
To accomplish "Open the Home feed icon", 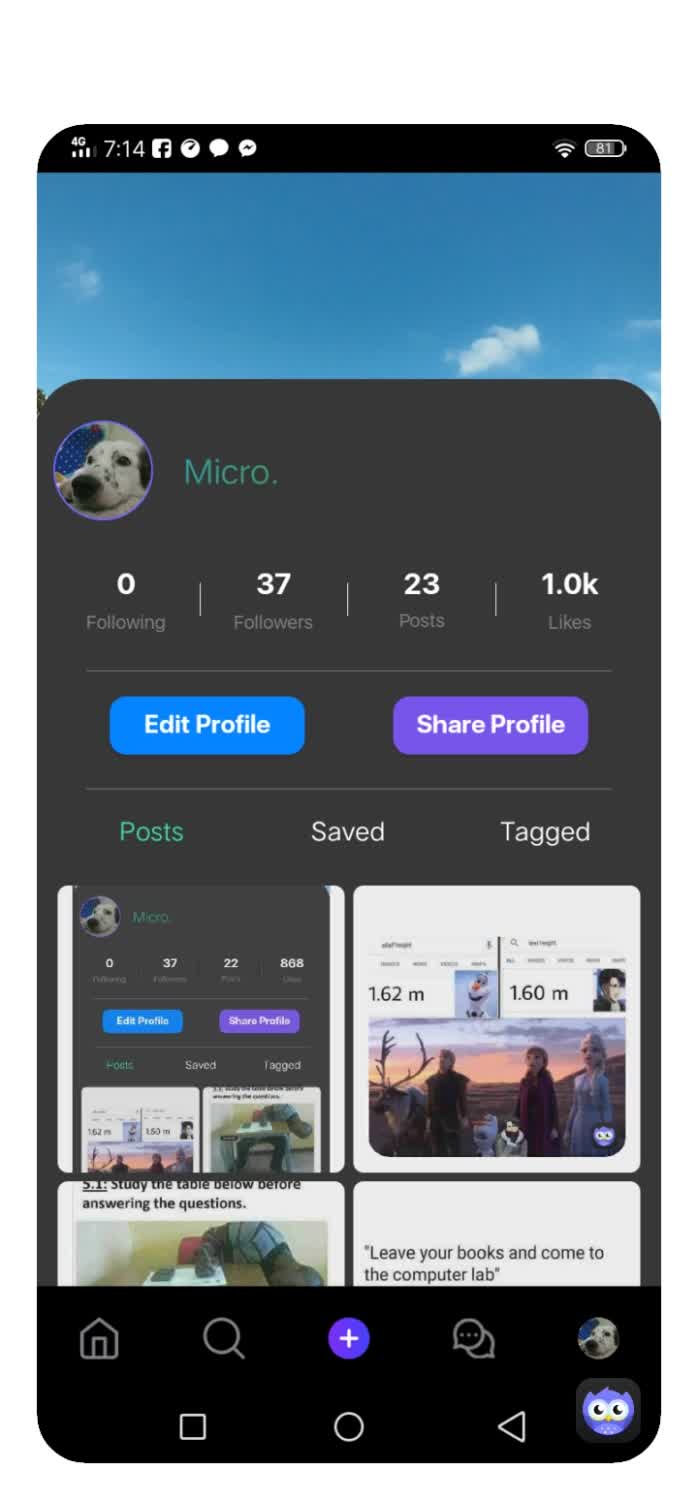I will (x=99, y=1339).
